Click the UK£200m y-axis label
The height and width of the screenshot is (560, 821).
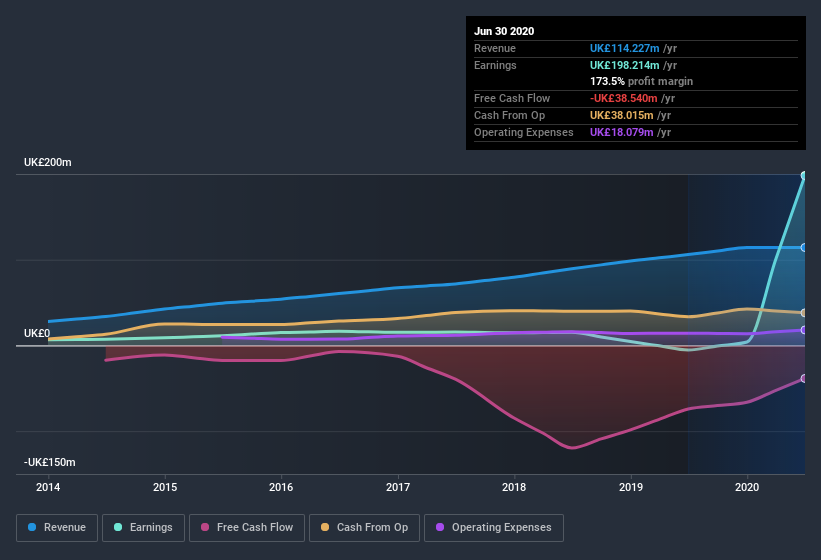[49, 162]
